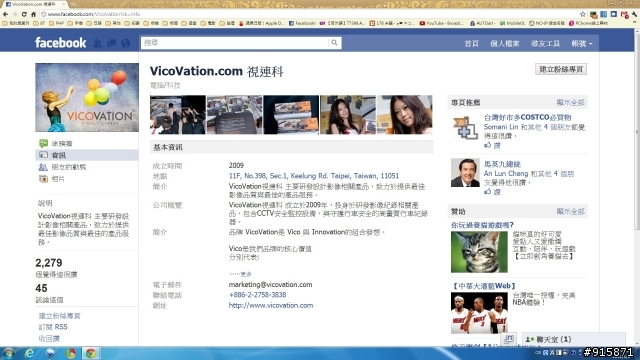Click the wall (塗鴉牆) sidebar icon
Image resolution: width=640 pixels, height=360 pixels.
(43, 143)
